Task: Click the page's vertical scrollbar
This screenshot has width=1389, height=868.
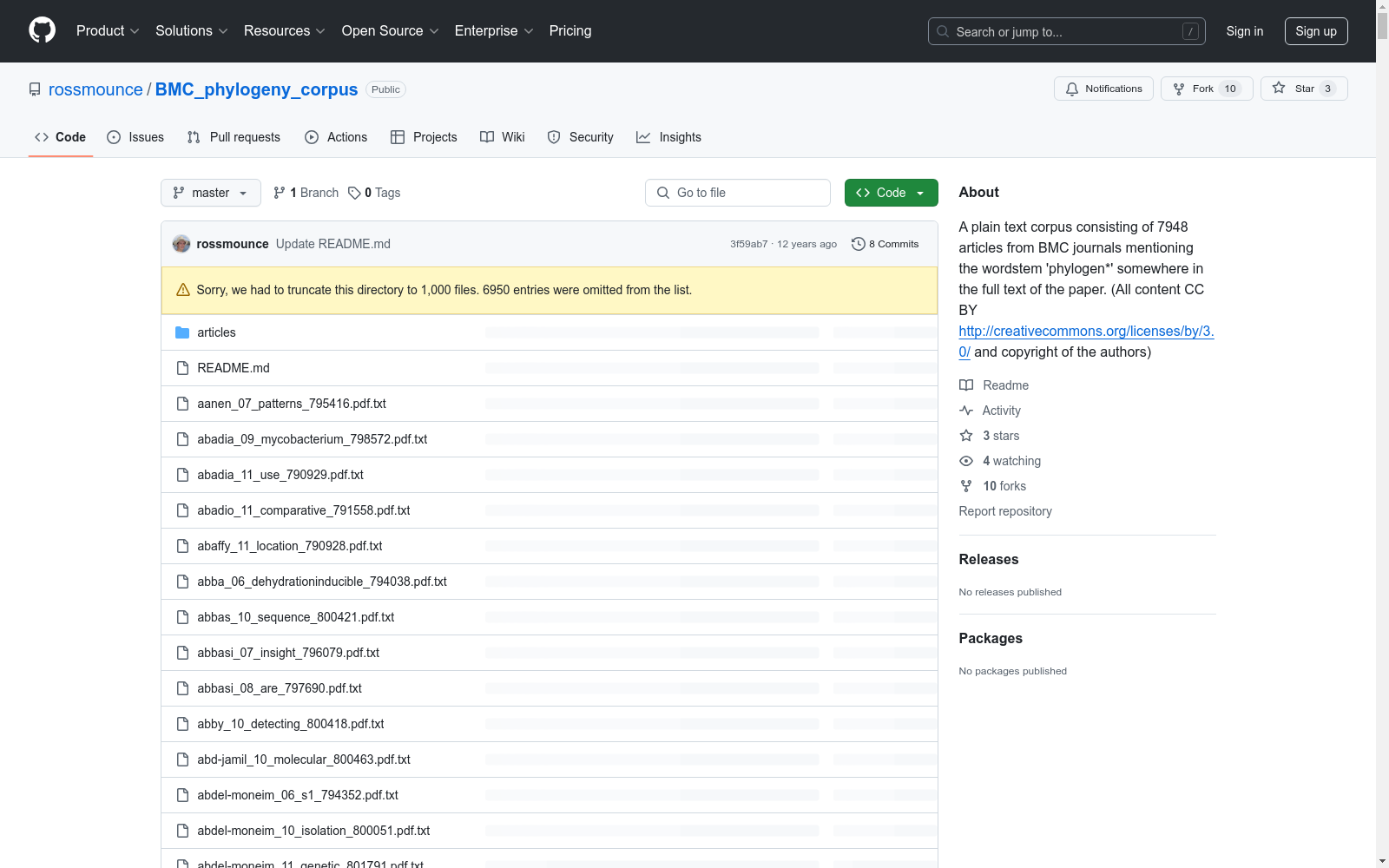Action: tap(1382, 434)
